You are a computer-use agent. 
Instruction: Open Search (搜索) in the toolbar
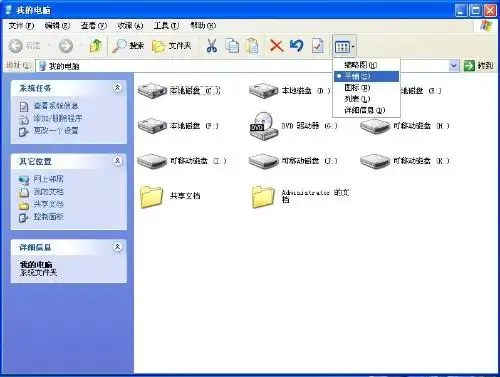coord(128,46)
